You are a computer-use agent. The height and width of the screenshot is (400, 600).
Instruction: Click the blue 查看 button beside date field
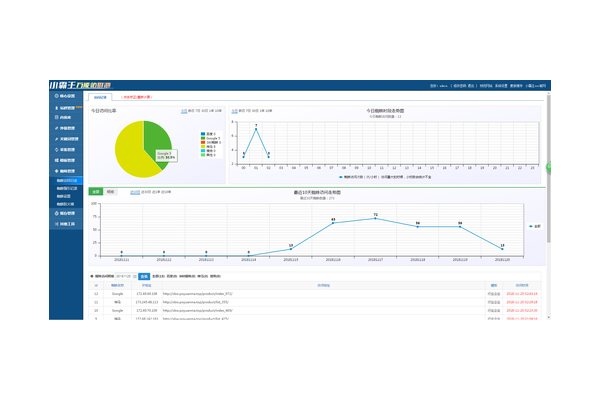pyautogui.click(x=144, y=274)
